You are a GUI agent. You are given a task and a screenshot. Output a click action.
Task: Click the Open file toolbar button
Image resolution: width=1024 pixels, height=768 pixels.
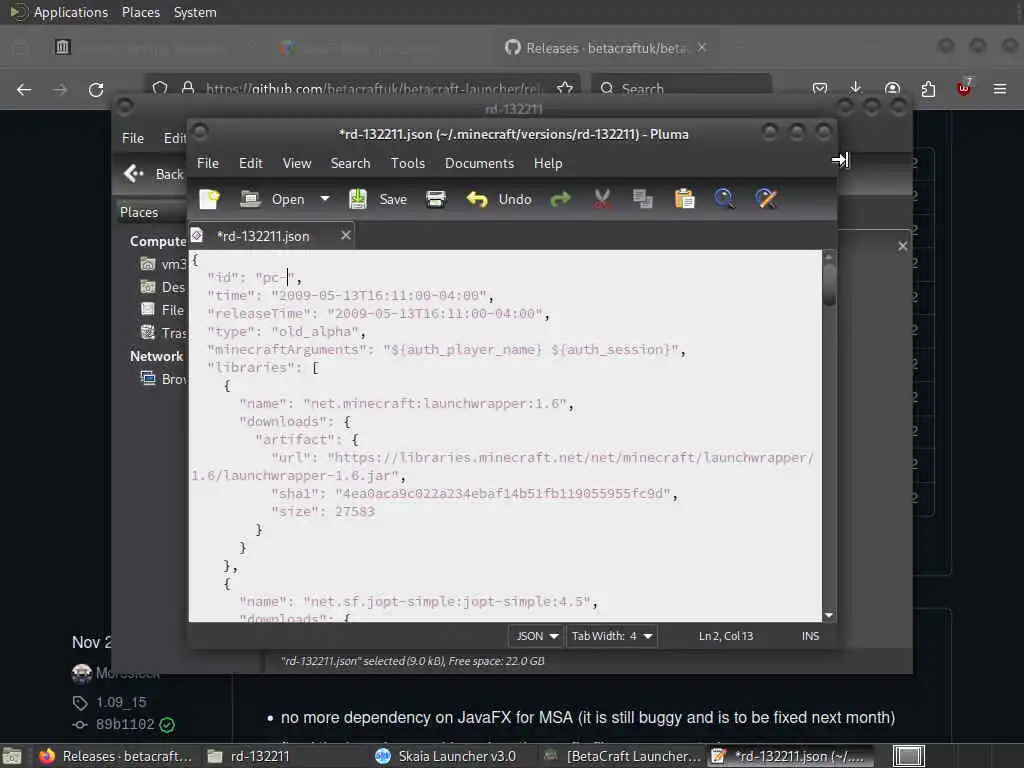(272, 199)
